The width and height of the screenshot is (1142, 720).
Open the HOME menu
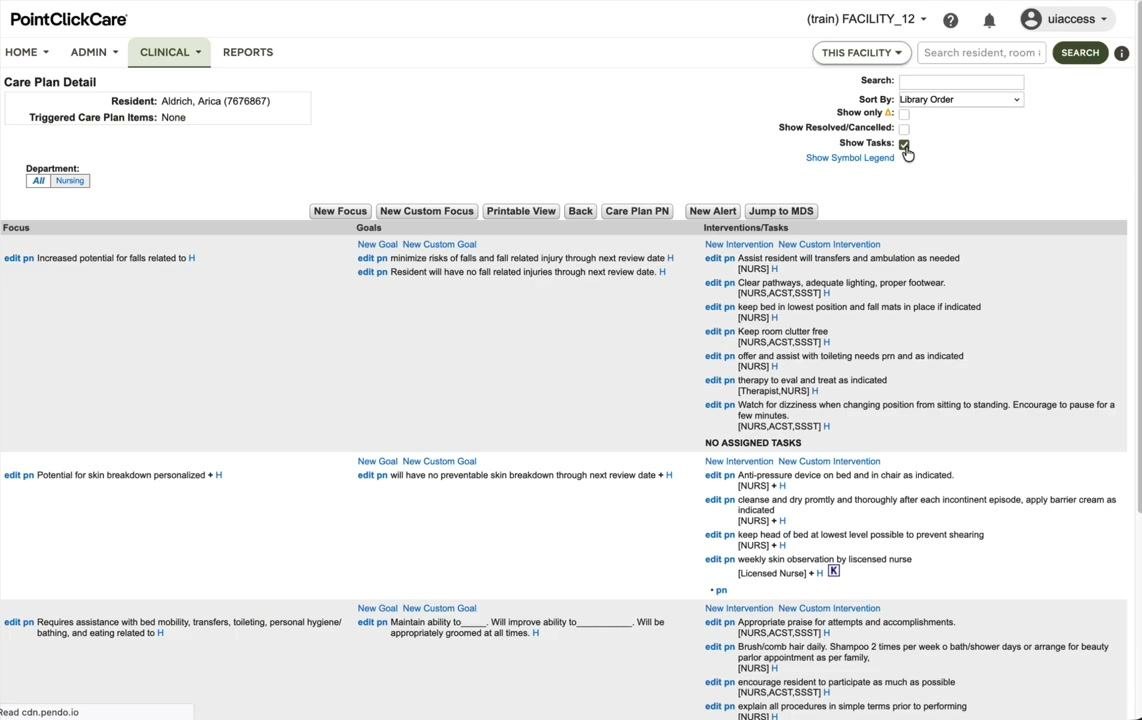coord(27,52)
